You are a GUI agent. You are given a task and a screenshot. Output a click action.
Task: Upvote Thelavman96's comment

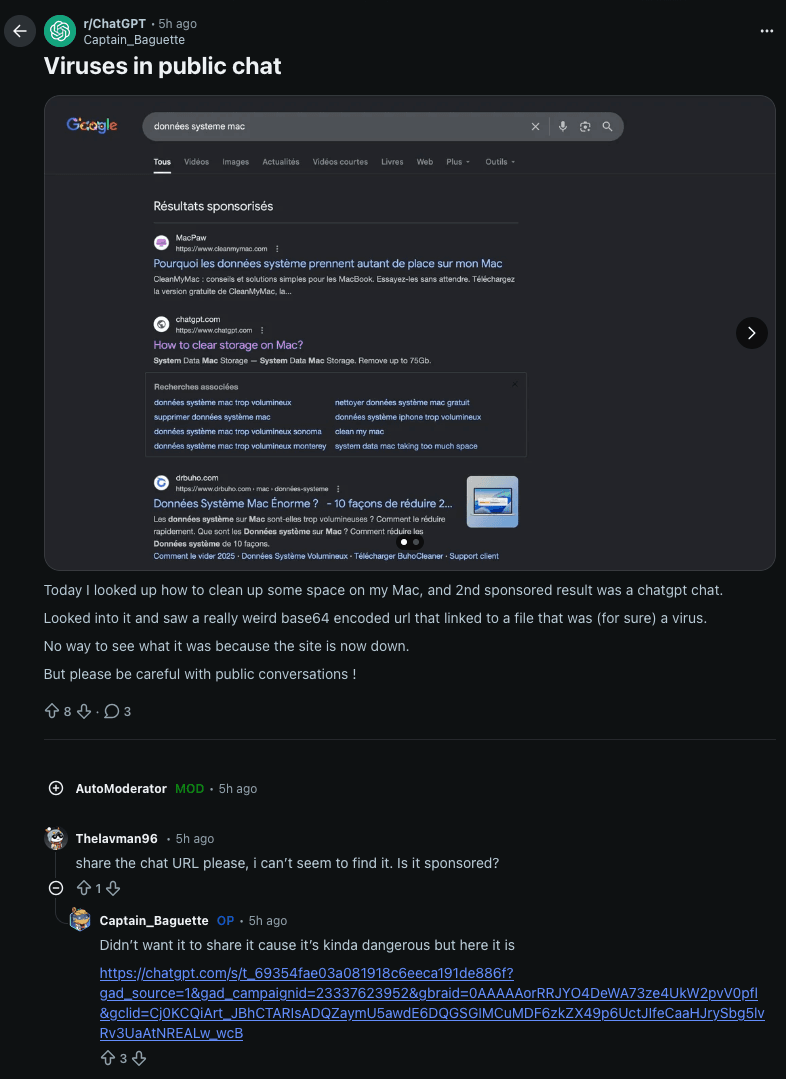(x=85, y=888)
